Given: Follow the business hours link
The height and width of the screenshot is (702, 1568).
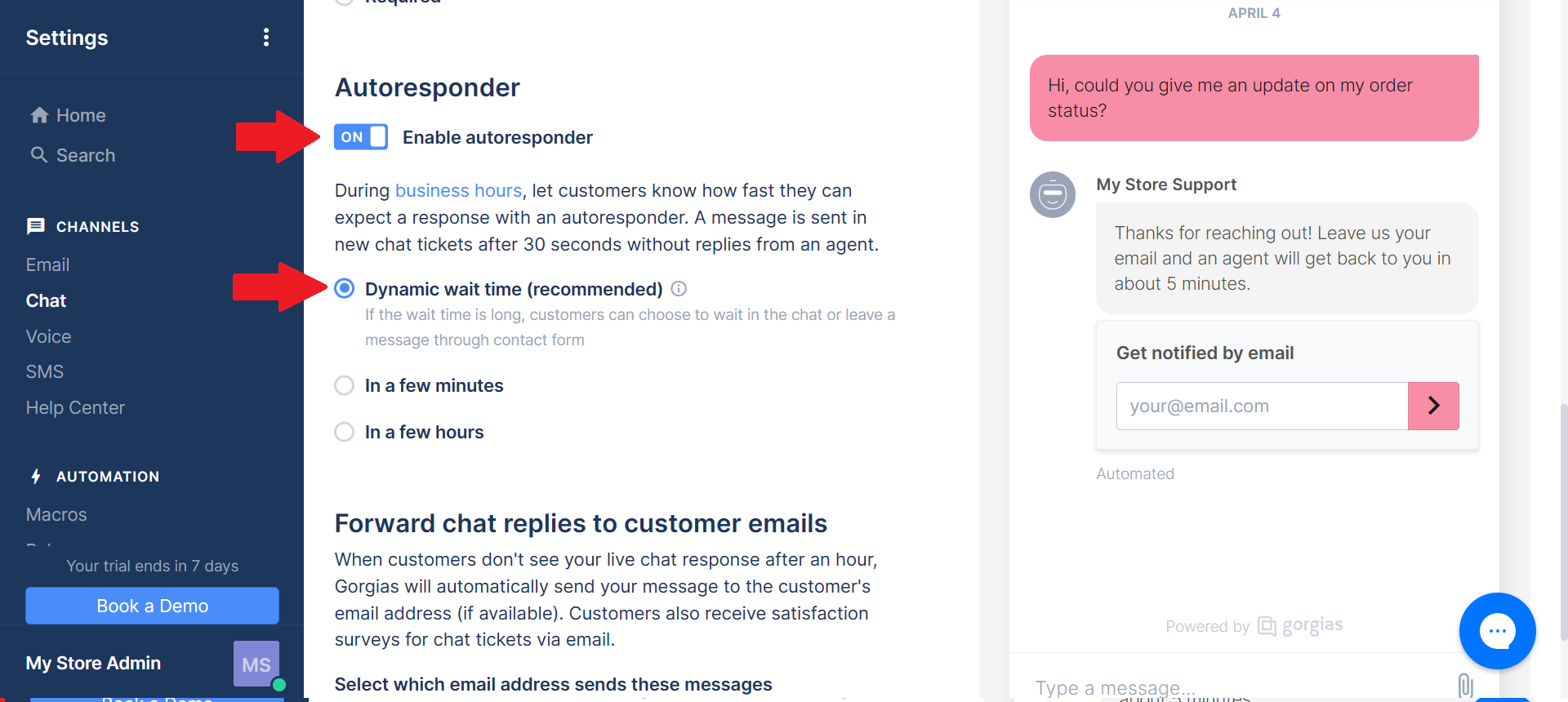Looking at the screenshot, I should (458, 190).
